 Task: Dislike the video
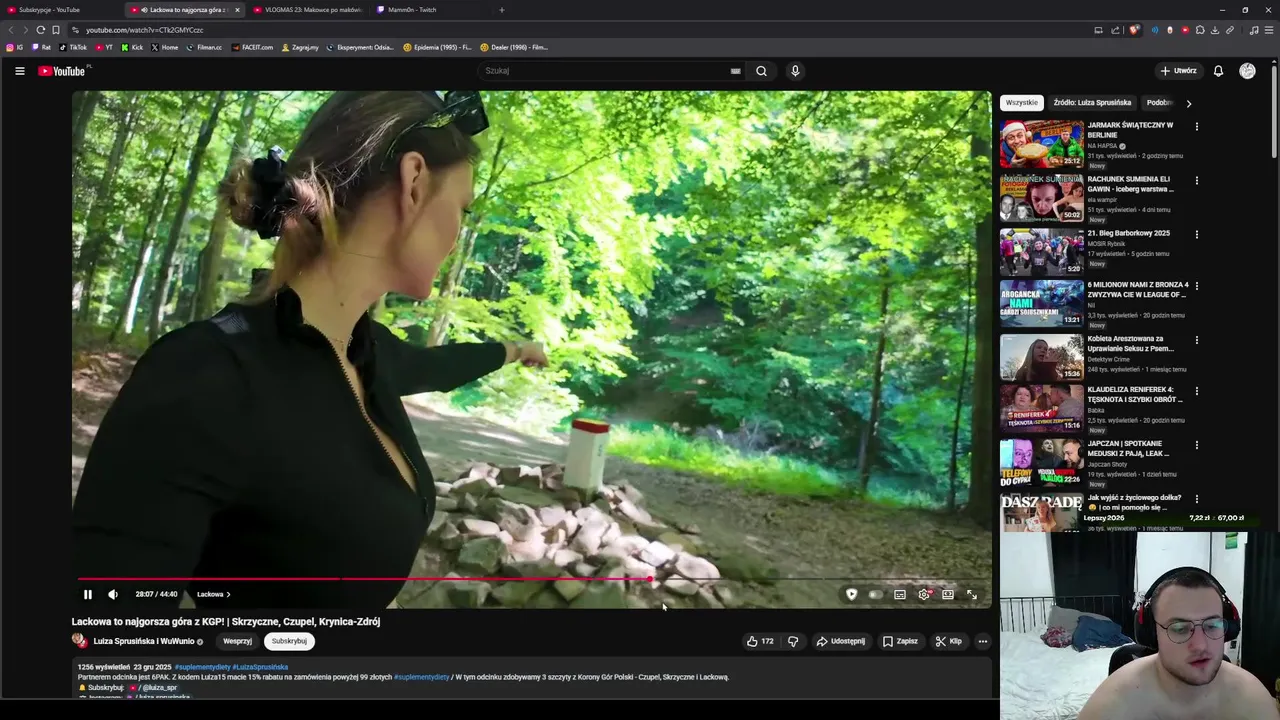coord(793,641)
